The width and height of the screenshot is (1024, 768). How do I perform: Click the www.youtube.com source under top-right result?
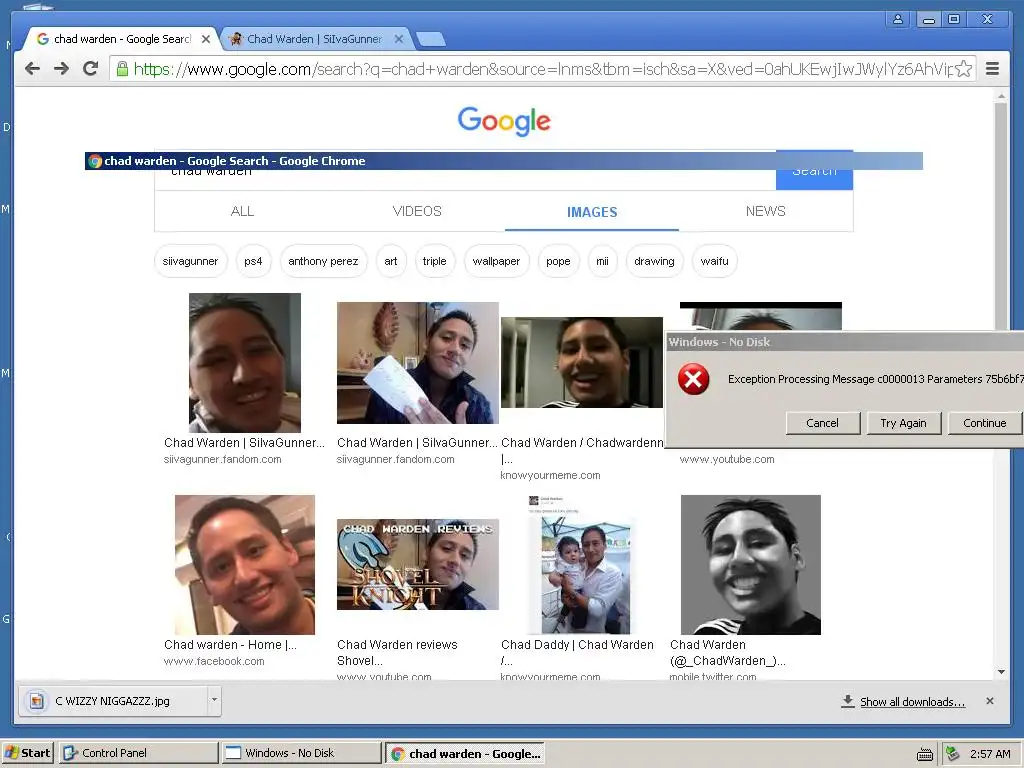pyautogui.click(x=727, y=459)
